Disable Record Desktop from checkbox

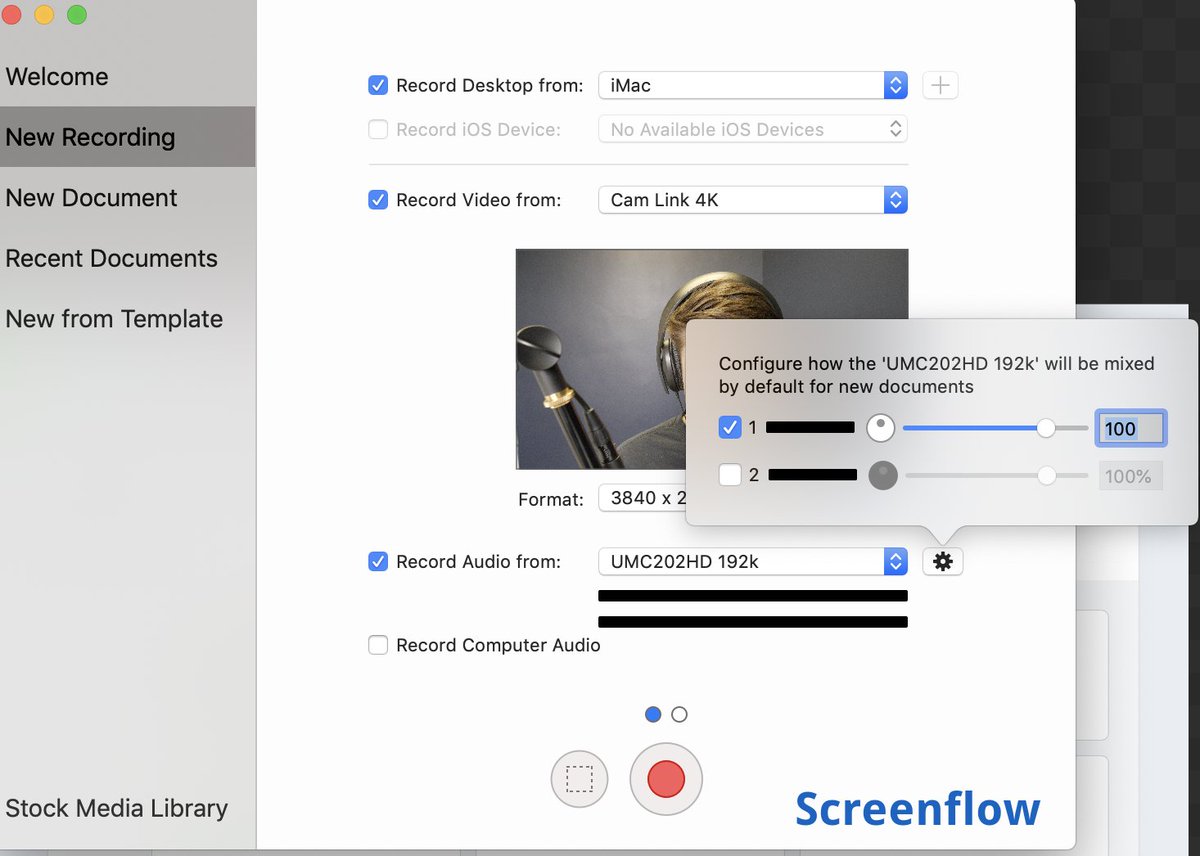click(378, 86)
